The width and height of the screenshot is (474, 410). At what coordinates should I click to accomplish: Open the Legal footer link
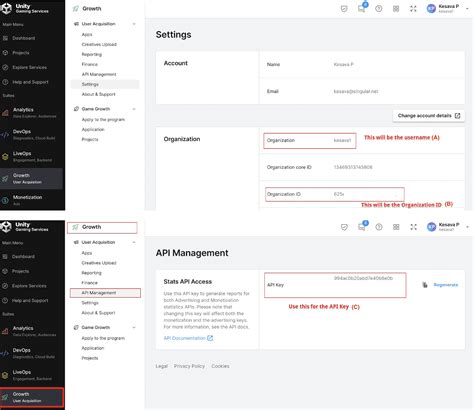(162, 366)
